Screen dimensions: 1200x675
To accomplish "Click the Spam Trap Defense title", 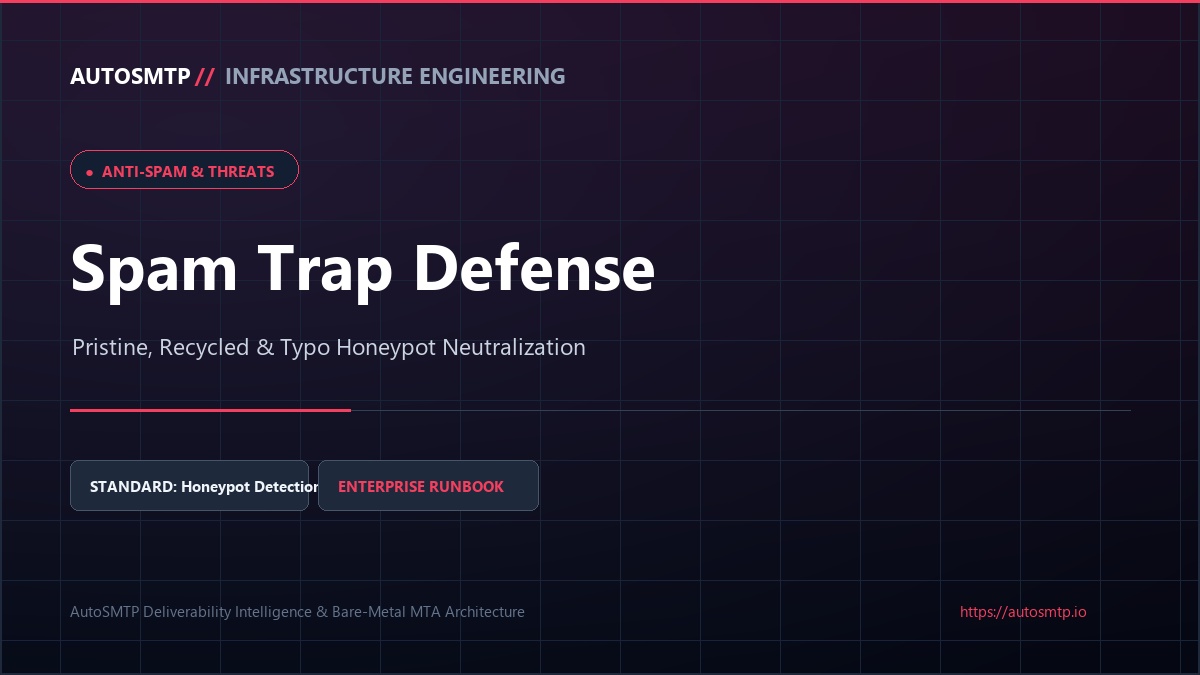I will (363, 268).
